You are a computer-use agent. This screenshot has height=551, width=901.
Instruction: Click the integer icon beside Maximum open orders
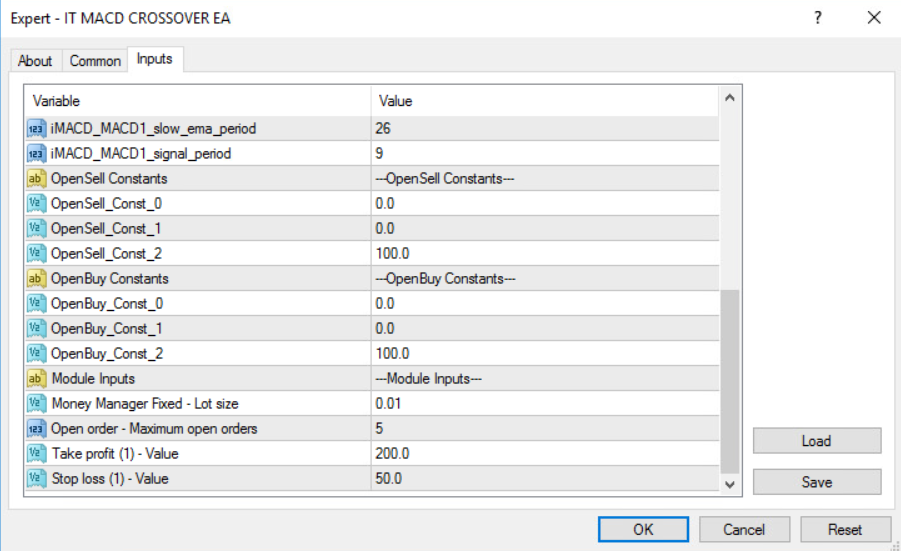36,429
